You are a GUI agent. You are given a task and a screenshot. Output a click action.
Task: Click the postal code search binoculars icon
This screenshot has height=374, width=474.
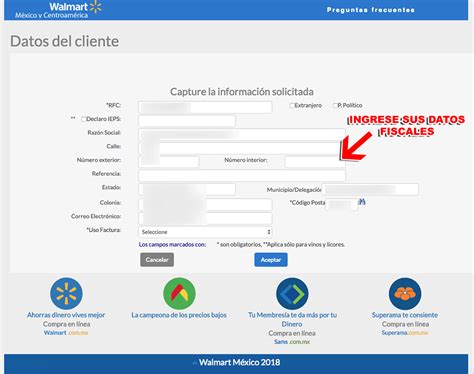362,202
